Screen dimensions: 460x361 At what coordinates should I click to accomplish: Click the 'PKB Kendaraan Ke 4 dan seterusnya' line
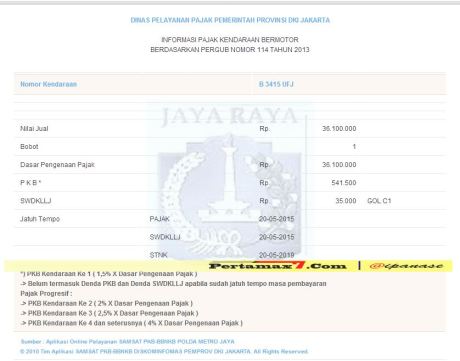(132, 323)
